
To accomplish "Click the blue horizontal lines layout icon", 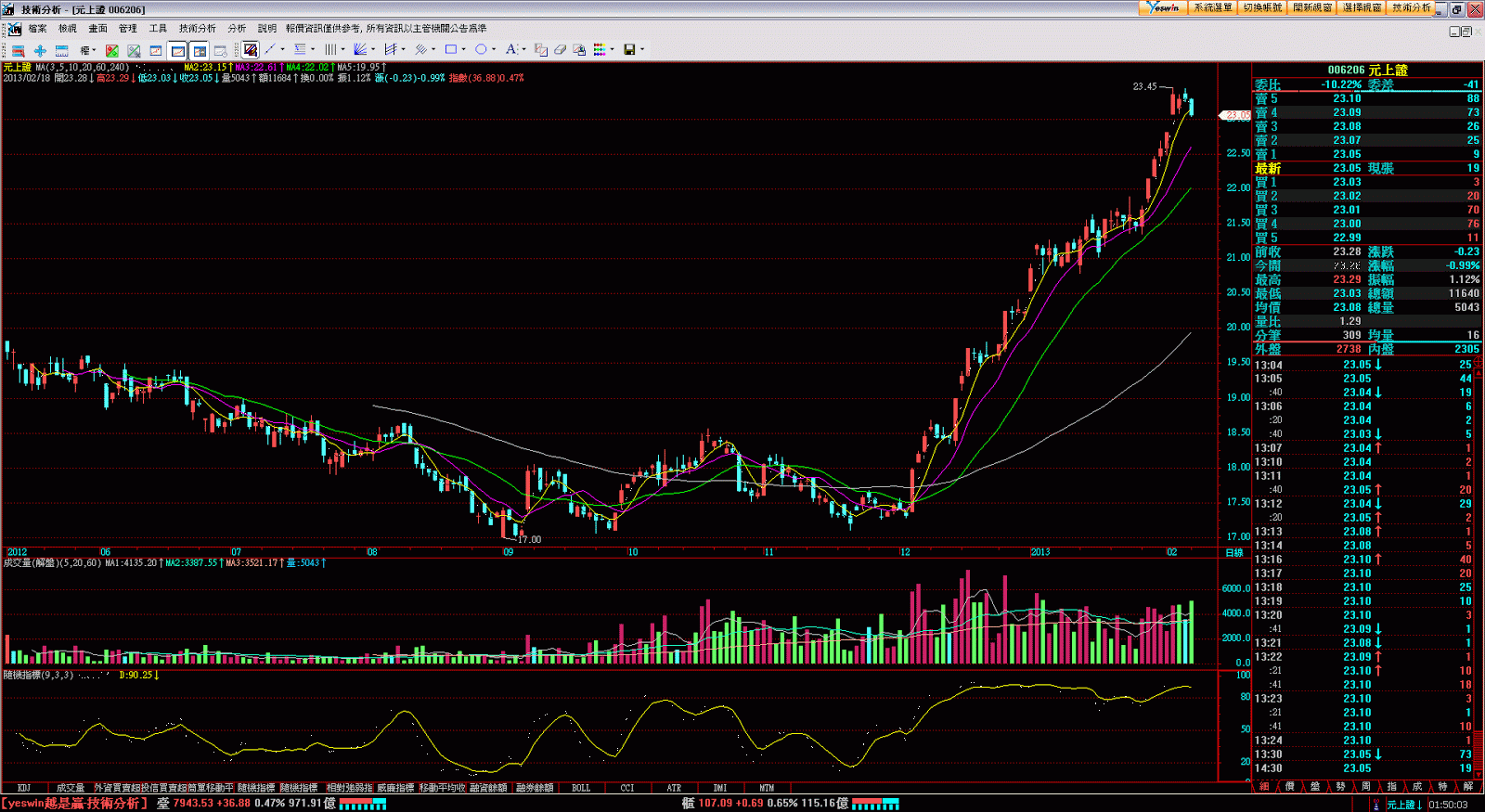I will click(62, 50).
